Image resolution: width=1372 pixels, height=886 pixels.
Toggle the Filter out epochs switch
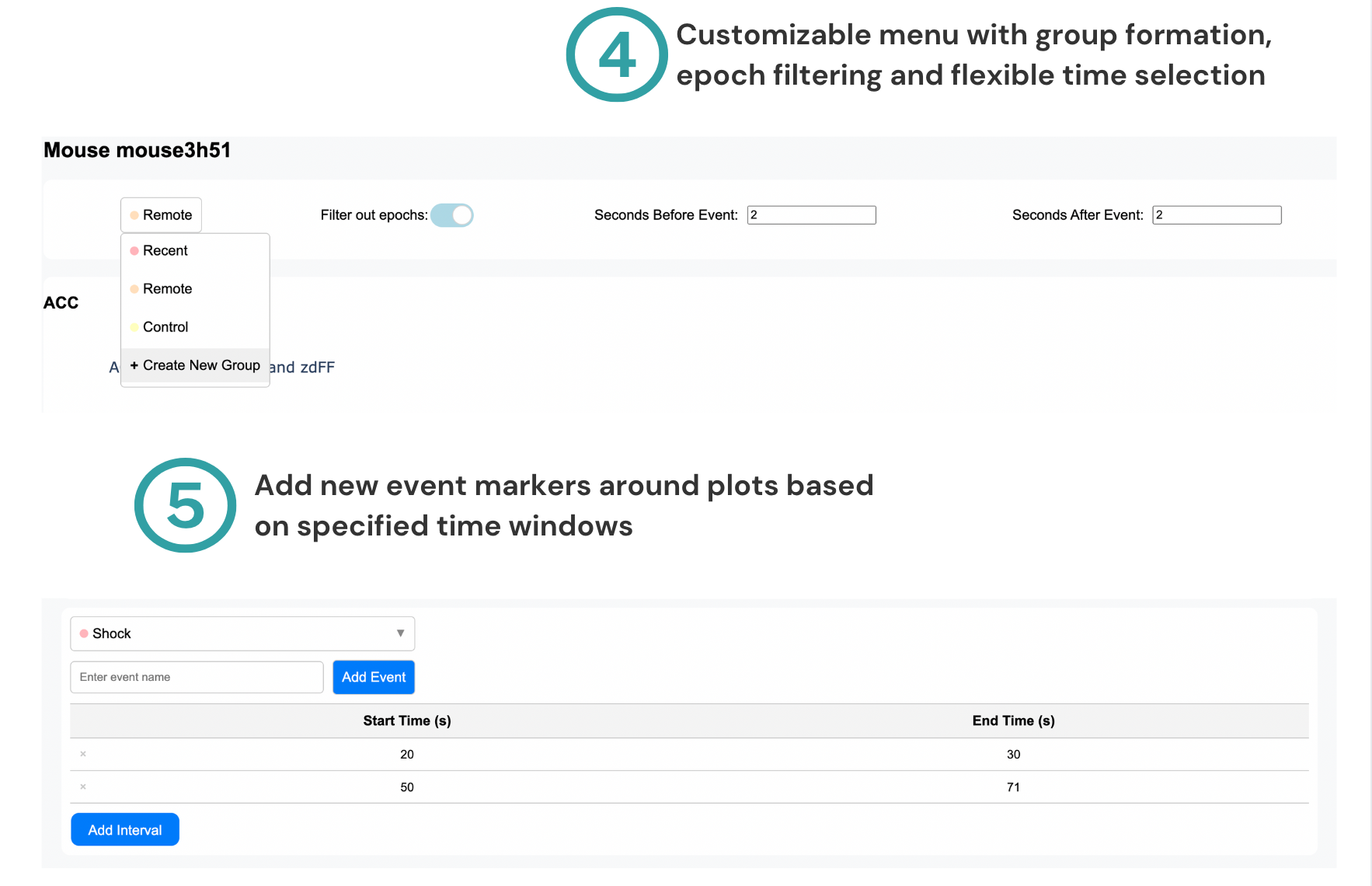click(x=452, y=215)
